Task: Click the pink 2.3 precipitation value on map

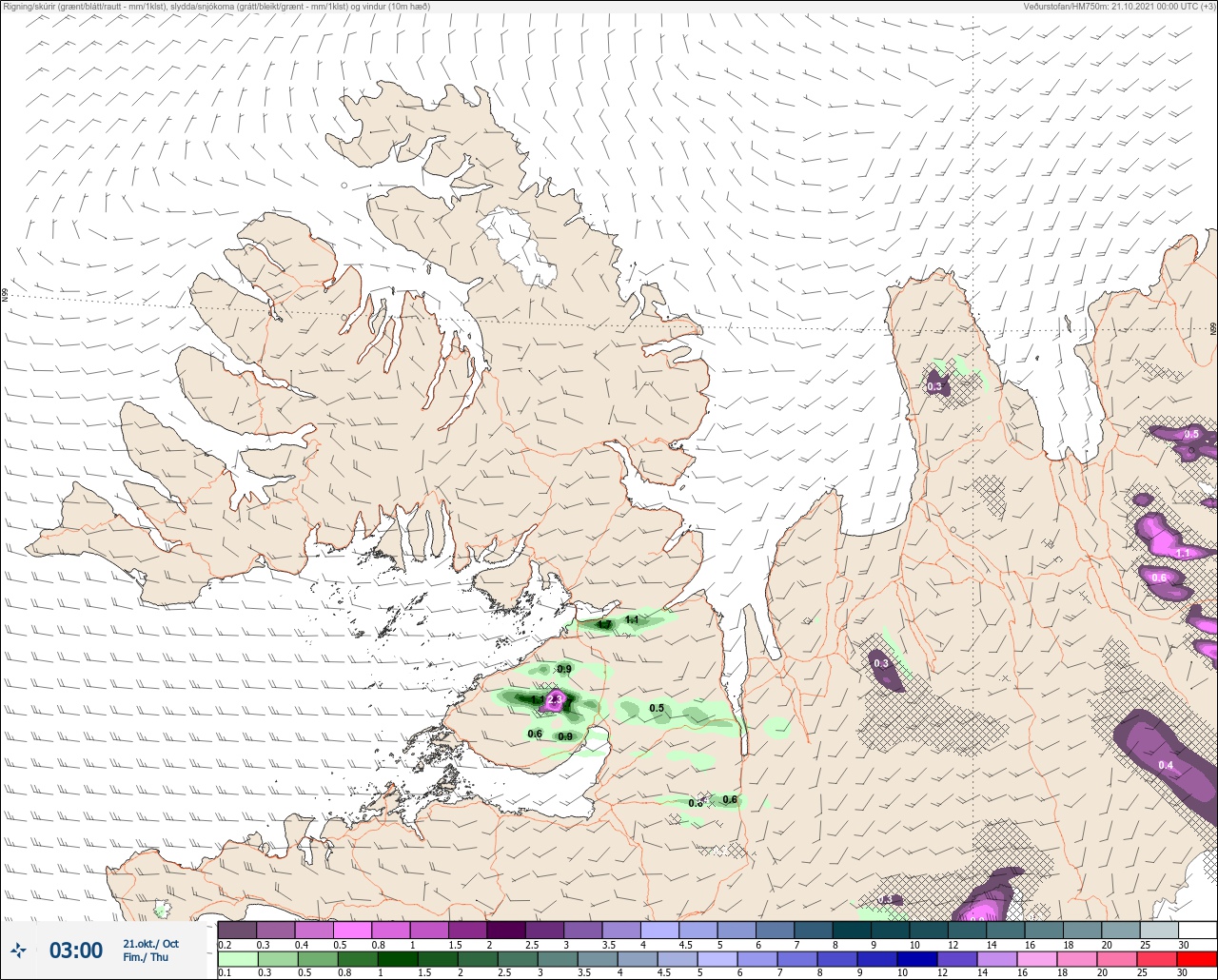Action: click(x=557, y=699)
